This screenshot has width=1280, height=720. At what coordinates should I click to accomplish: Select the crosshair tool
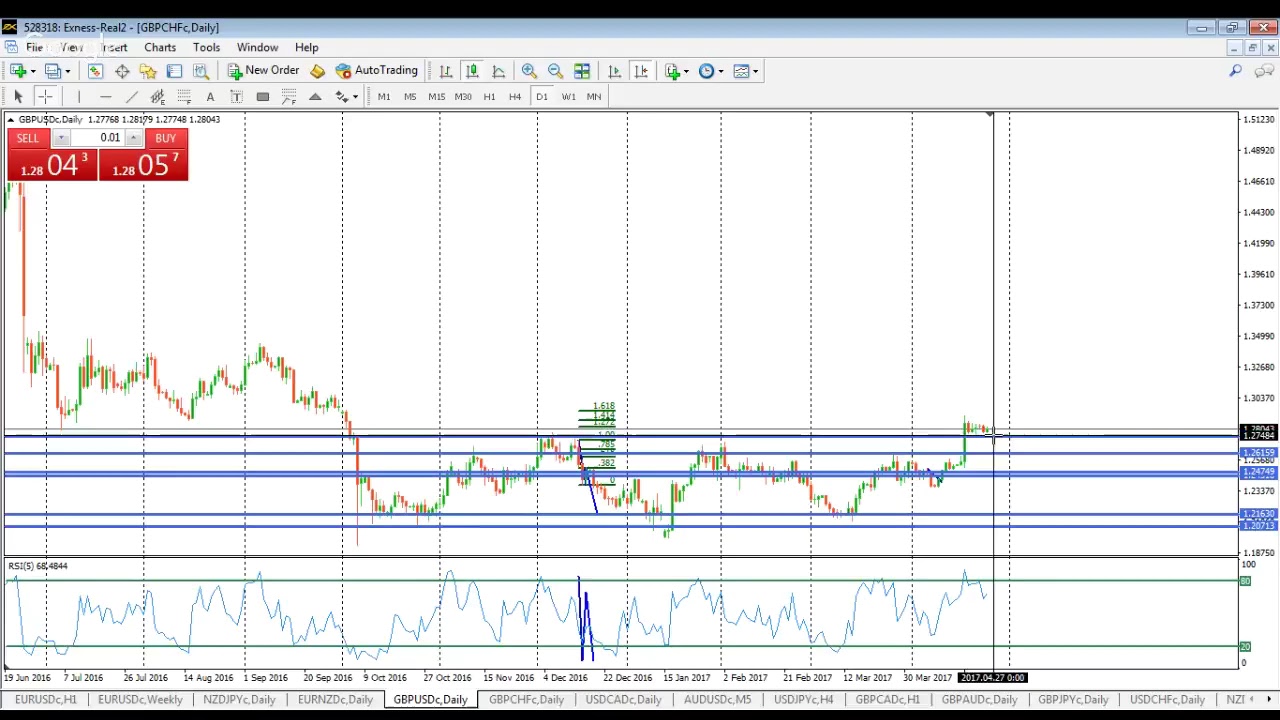[x=45, y=97]
